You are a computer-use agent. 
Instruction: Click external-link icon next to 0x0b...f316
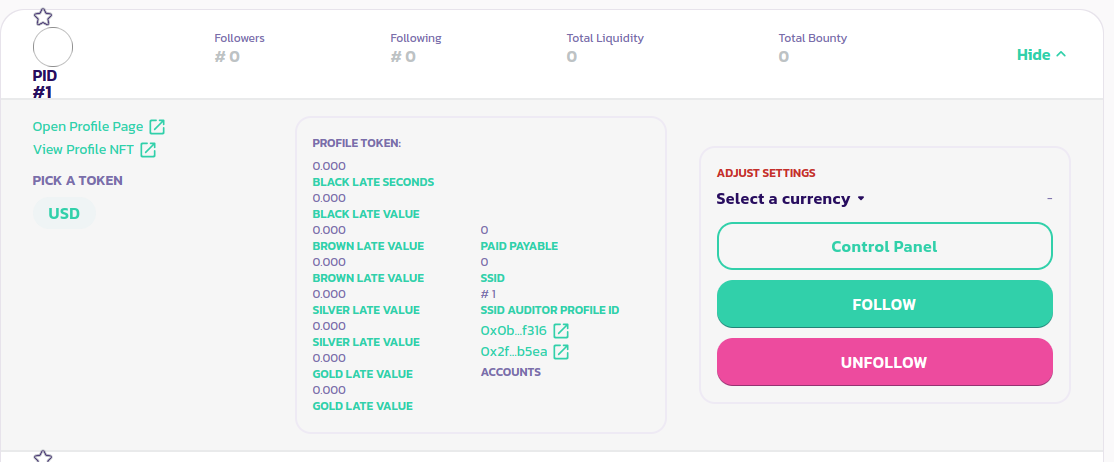[562, 330]
